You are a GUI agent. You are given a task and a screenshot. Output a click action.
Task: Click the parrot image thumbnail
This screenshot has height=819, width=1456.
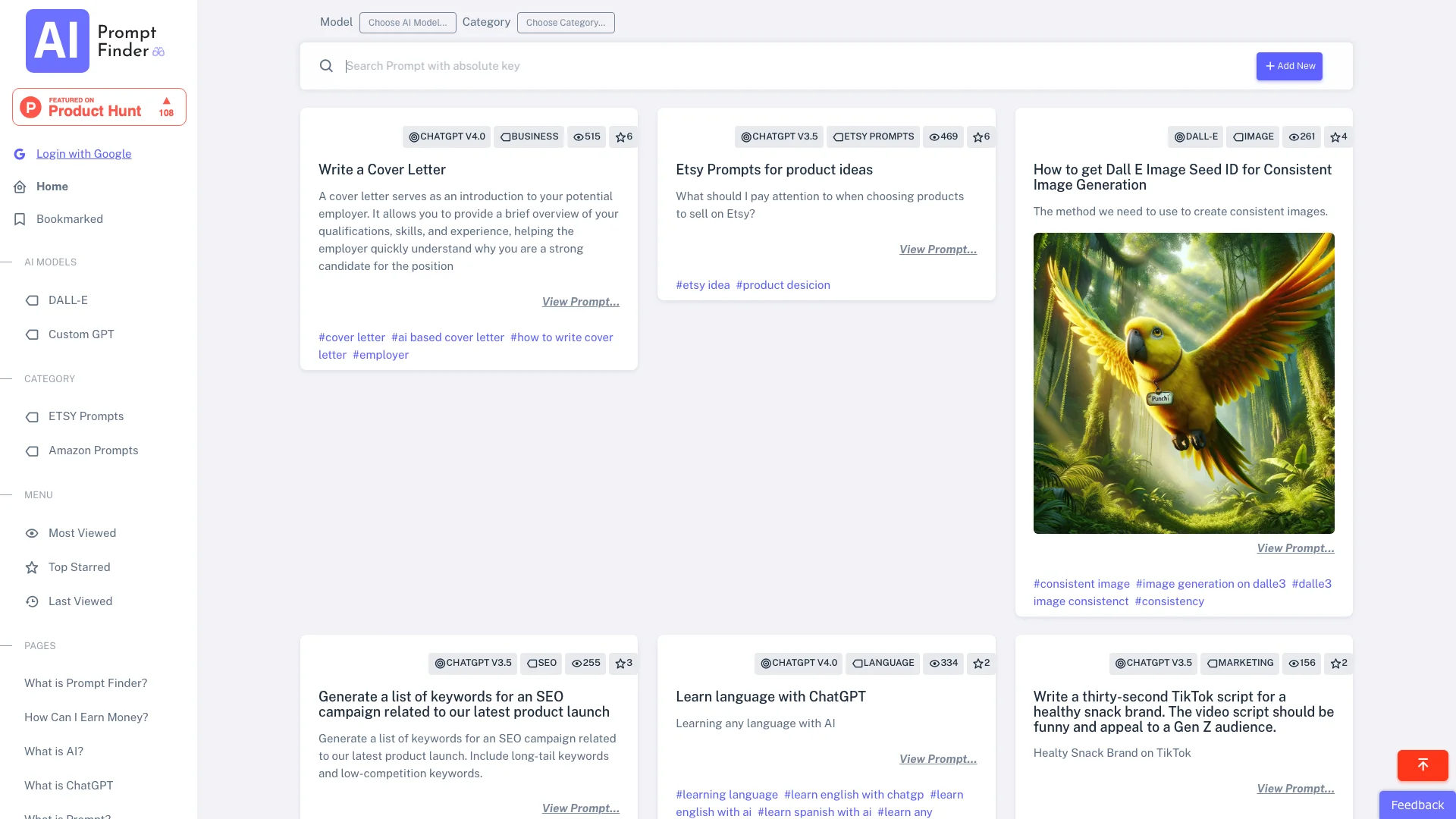[x=1184, y=383]
